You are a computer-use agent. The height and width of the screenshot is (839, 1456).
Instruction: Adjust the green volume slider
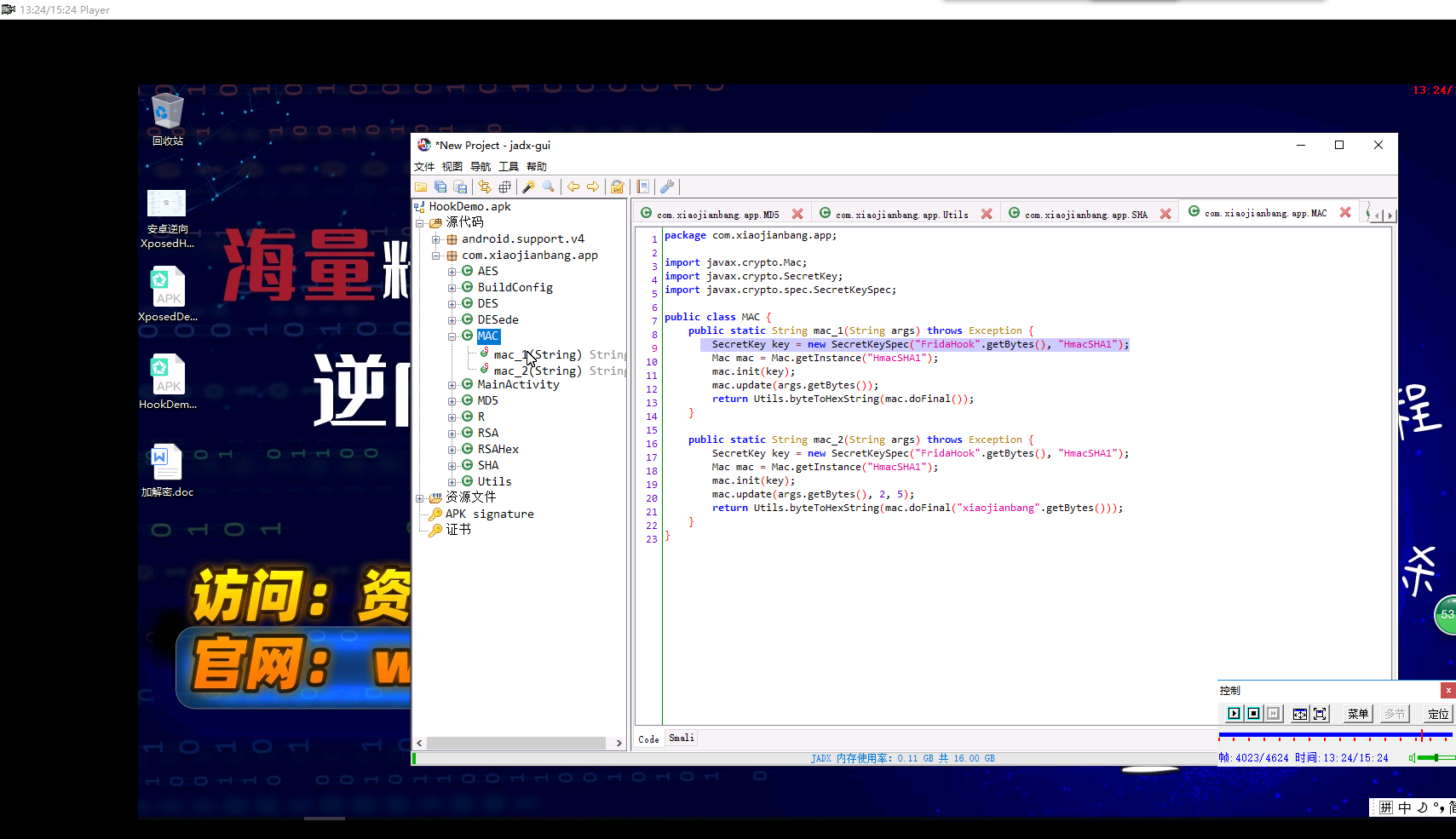coord(1436,758)
